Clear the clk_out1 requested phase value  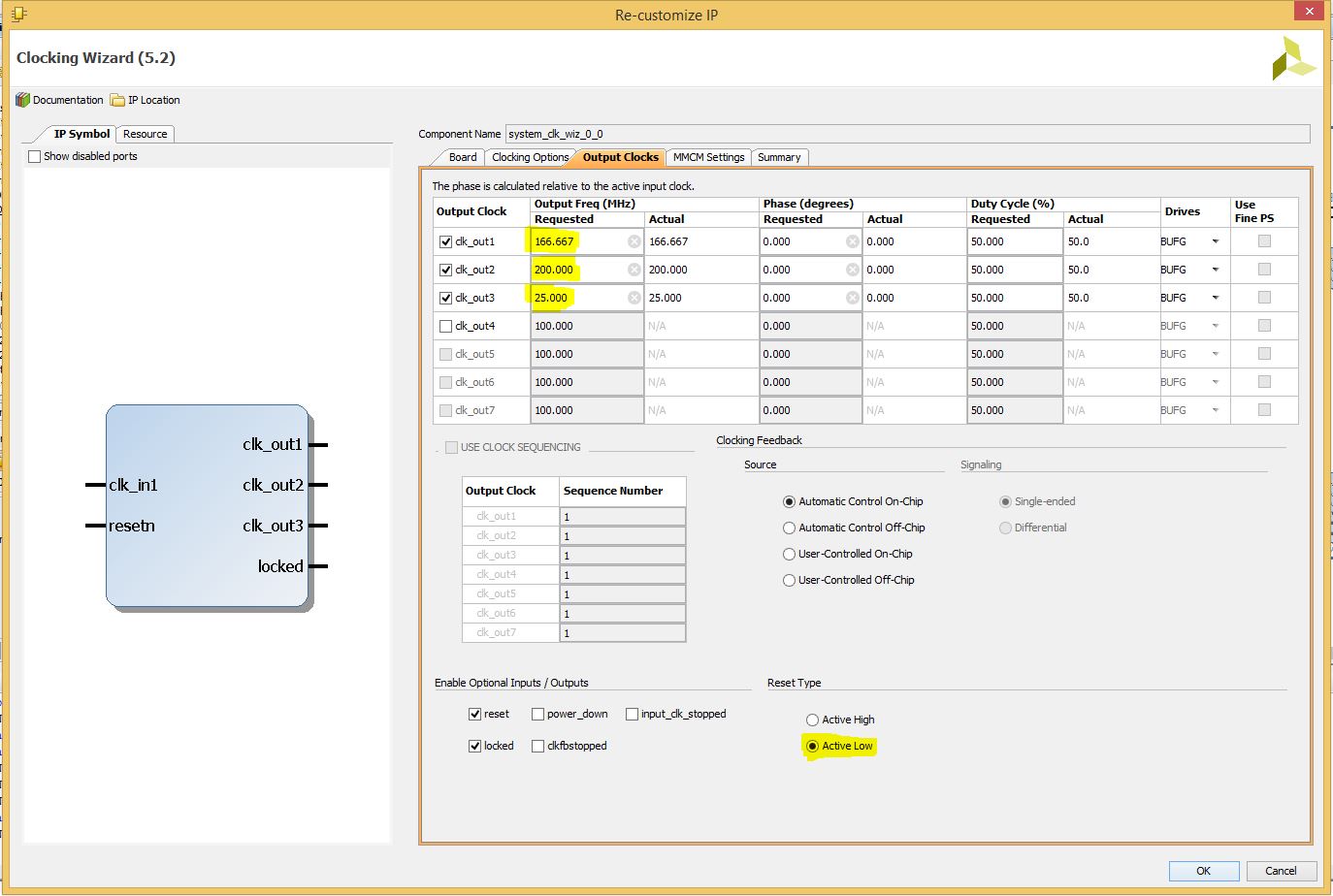click(x=852, y=241)
